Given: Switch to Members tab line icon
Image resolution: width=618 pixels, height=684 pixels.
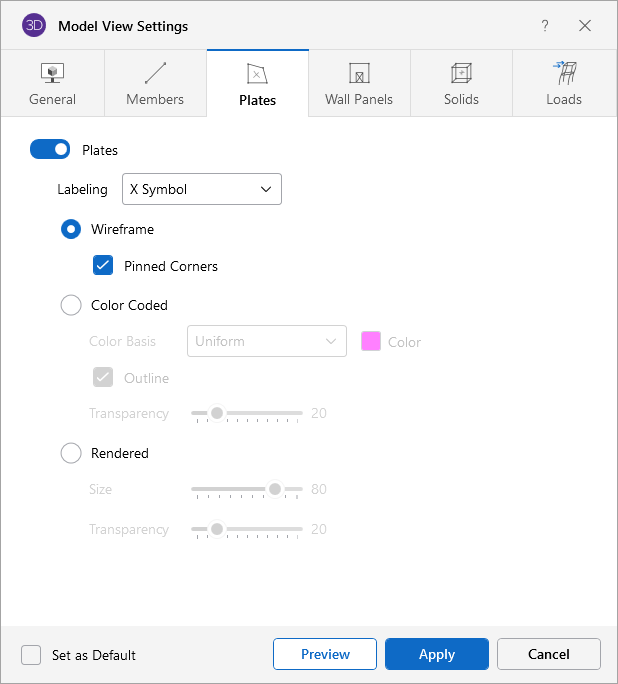Looking at the screenshot, I should tap(155, 73).
